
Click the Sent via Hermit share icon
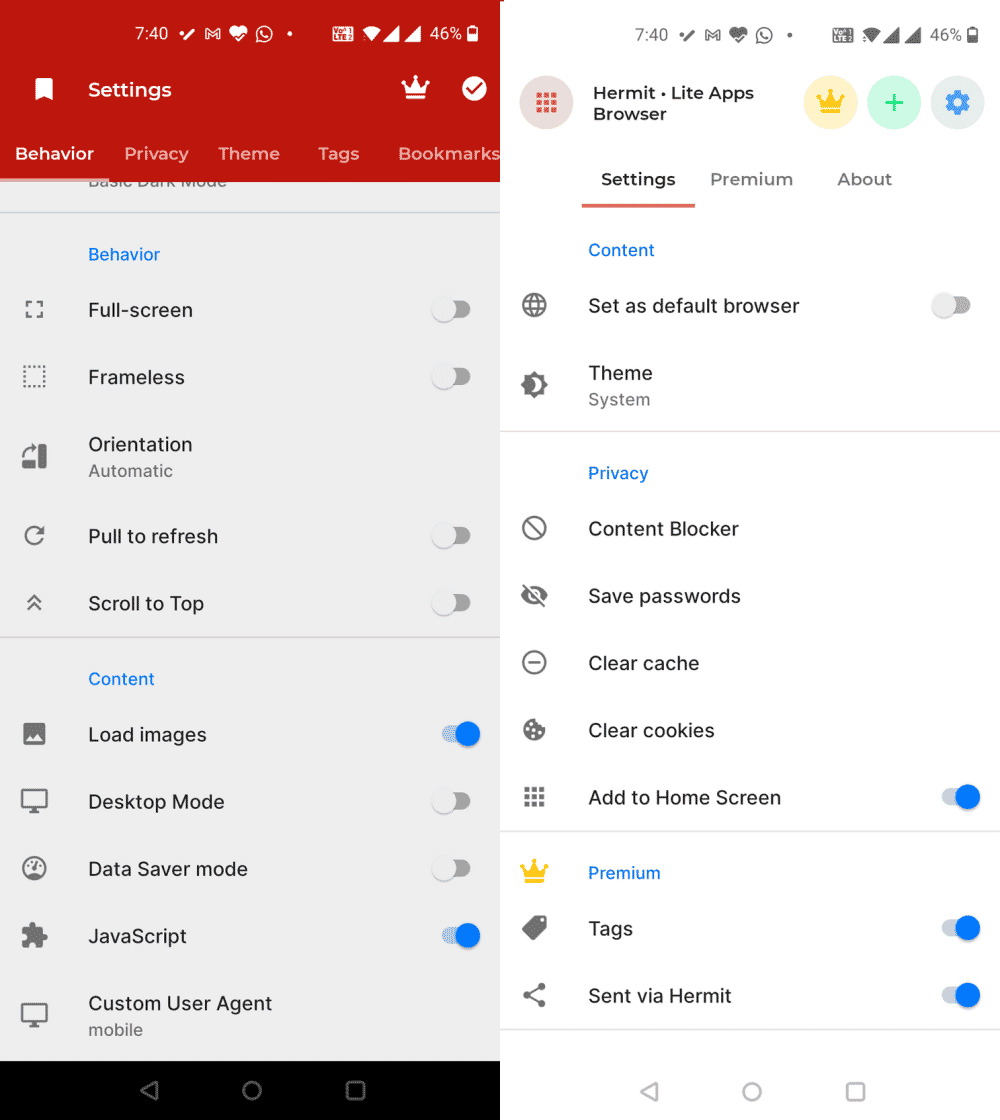(x=534, y=995)
